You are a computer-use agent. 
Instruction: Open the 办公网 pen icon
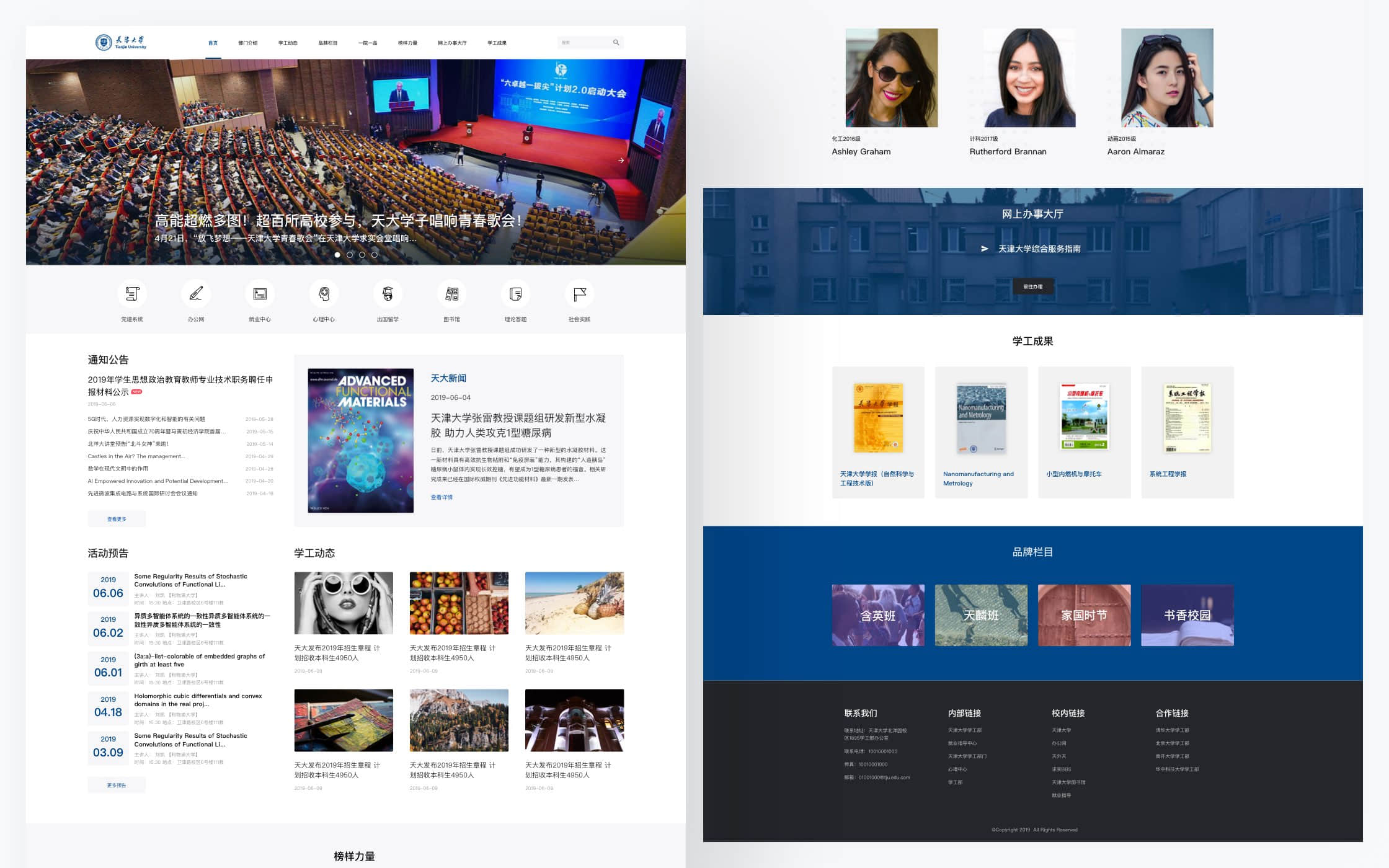(196, 294)
